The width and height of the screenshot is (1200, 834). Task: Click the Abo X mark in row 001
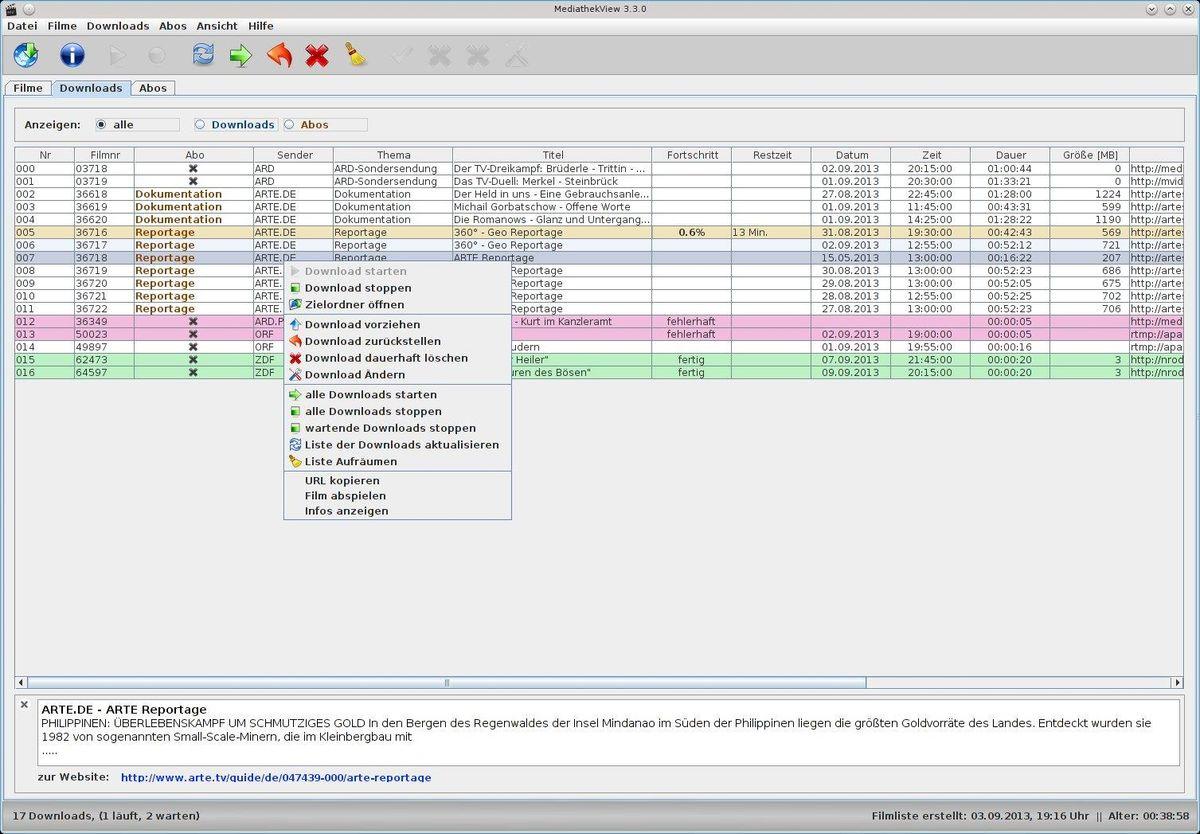point(193,182)
